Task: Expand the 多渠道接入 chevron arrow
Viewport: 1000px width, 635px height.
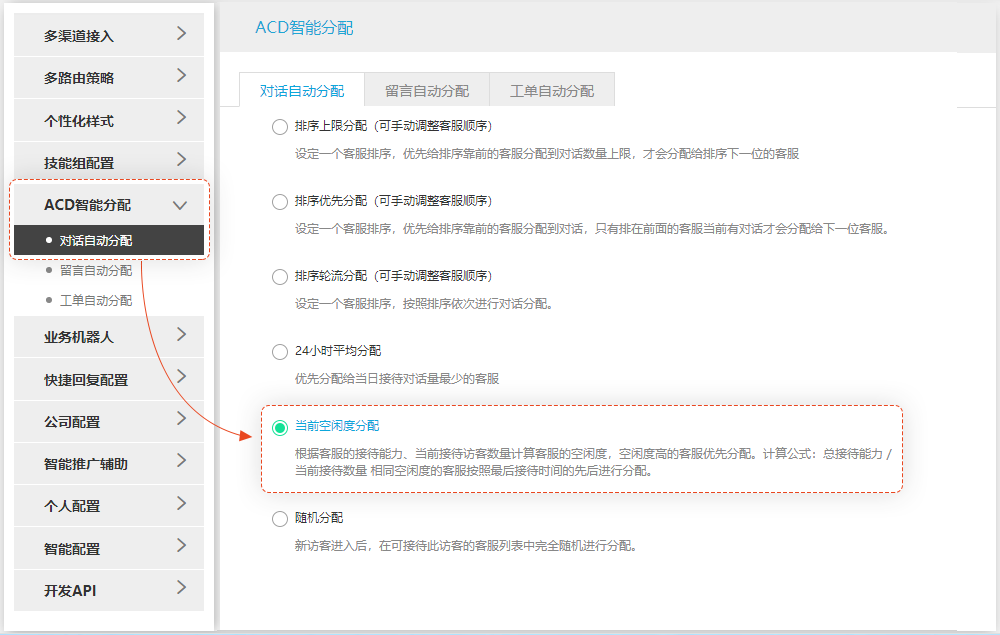Action: 181,34
